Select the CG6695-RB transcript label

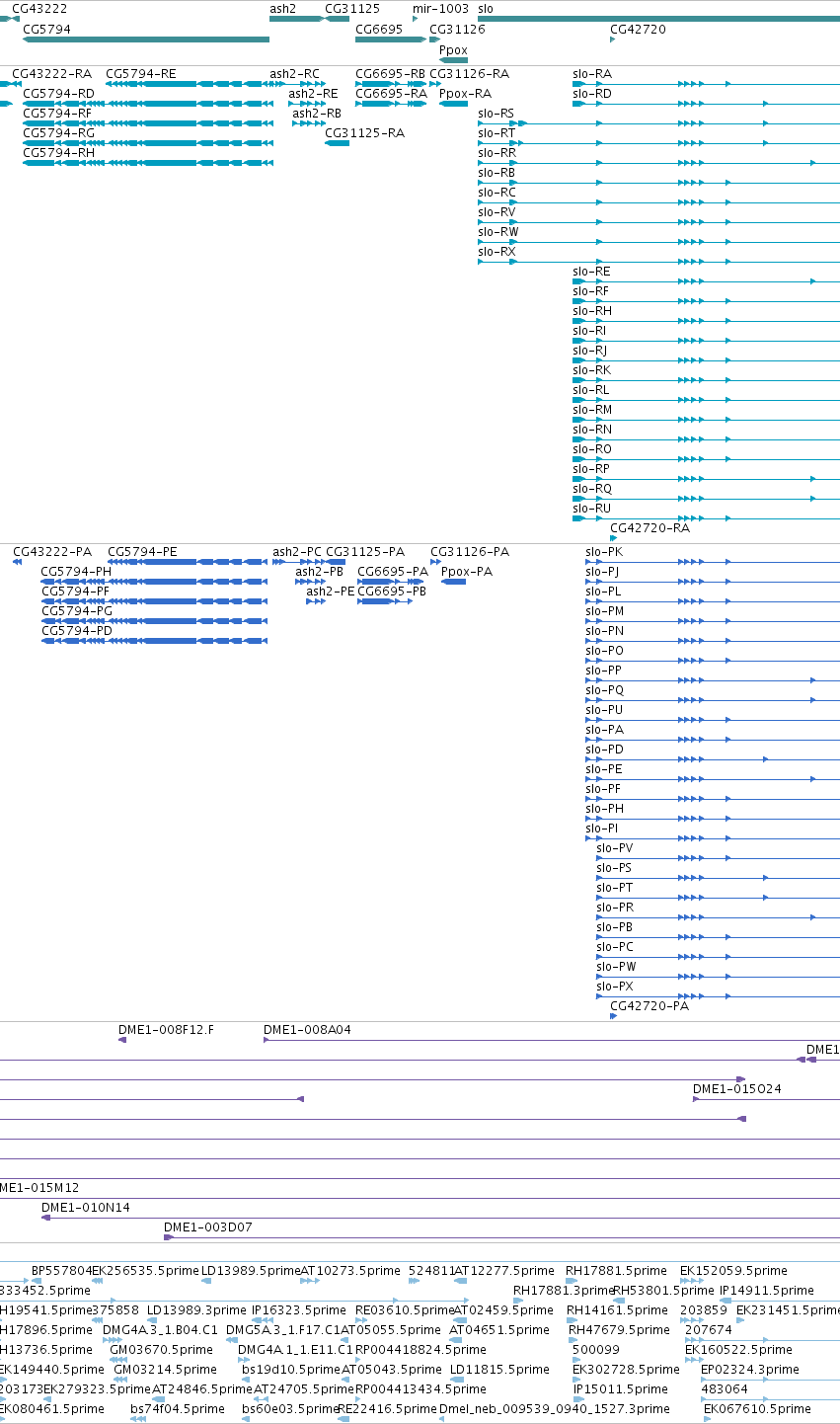click(x=390, y=74)
